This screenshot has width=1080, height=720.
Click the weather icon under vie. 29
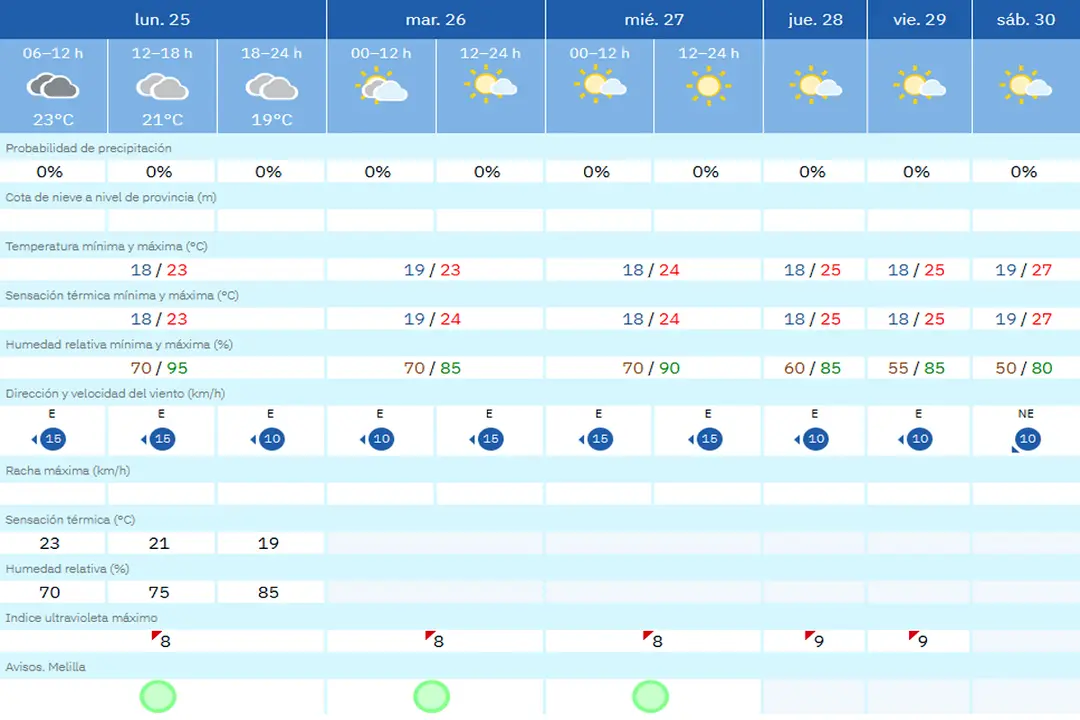[919, 85]
